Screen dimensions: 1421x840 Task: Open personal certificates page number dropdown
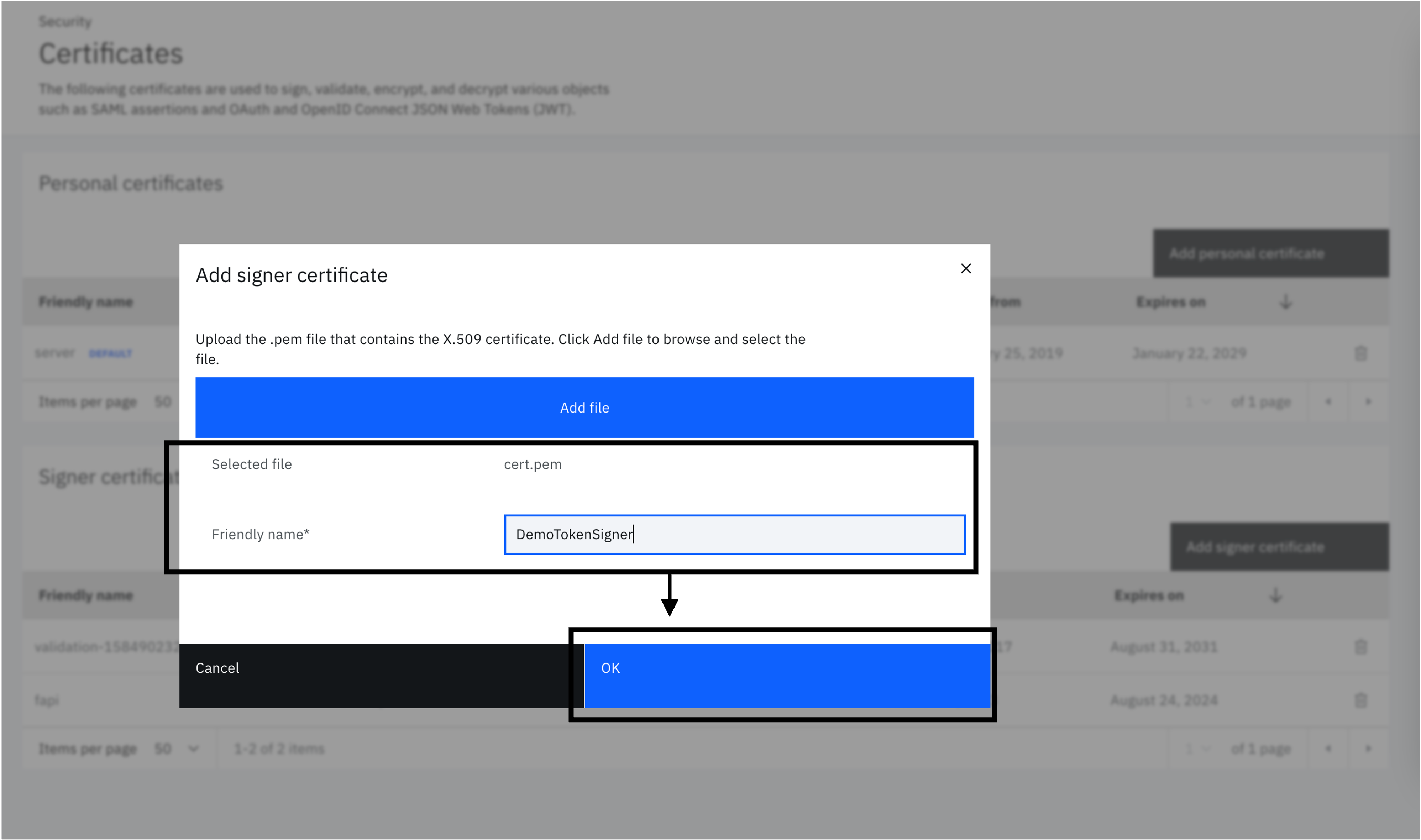(x=1197, y=402)
